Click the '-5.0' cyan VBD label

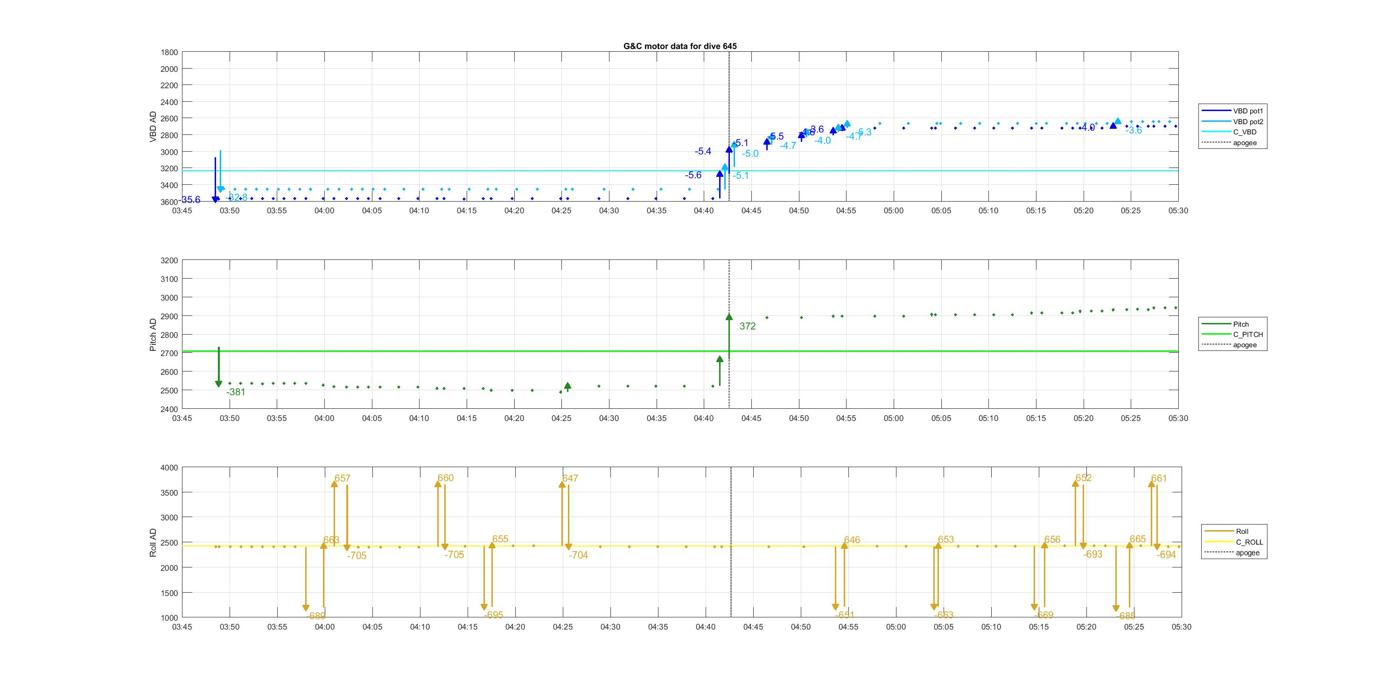[750, 154]
